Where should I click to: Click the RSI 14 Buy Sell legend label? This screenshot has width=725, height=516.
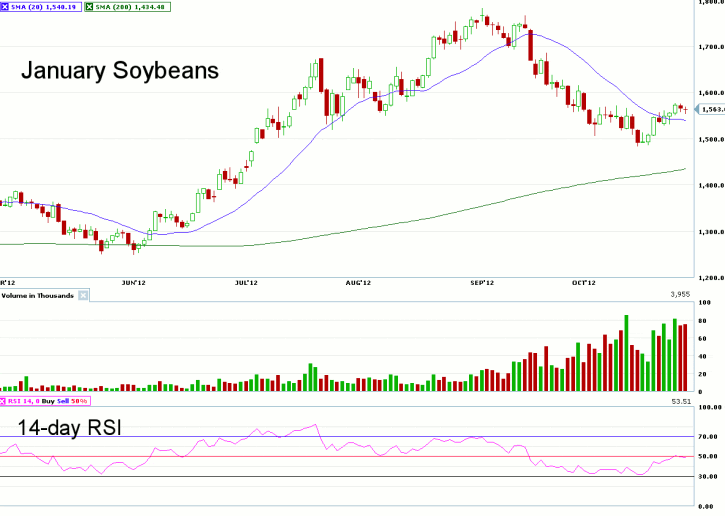pos(50,401)
